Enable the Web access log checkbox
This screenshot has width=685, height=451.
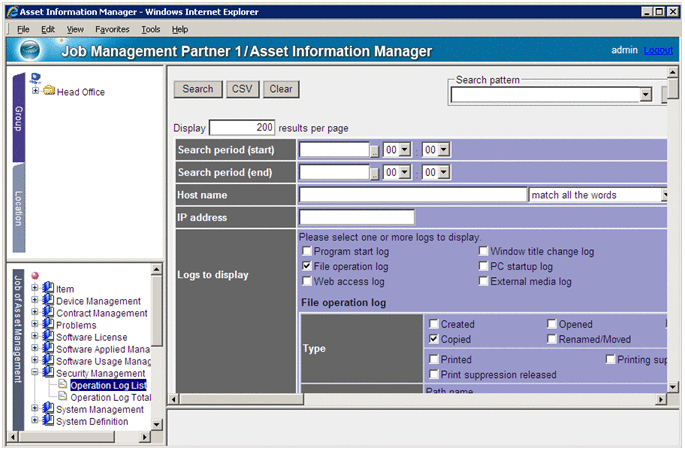(307, 282)
